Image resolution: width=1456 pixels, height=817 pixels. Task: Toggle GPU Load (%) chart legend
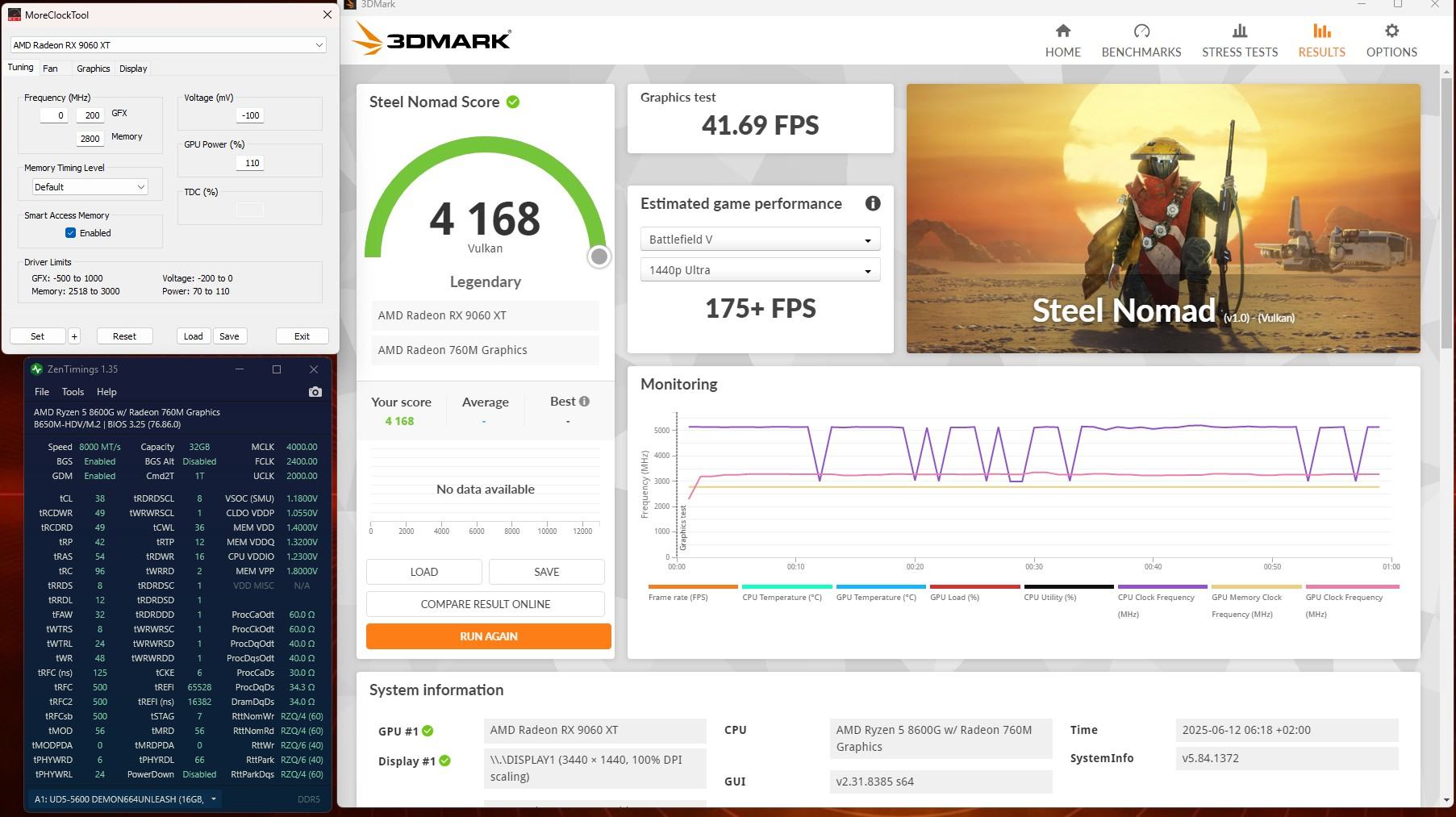974,593
